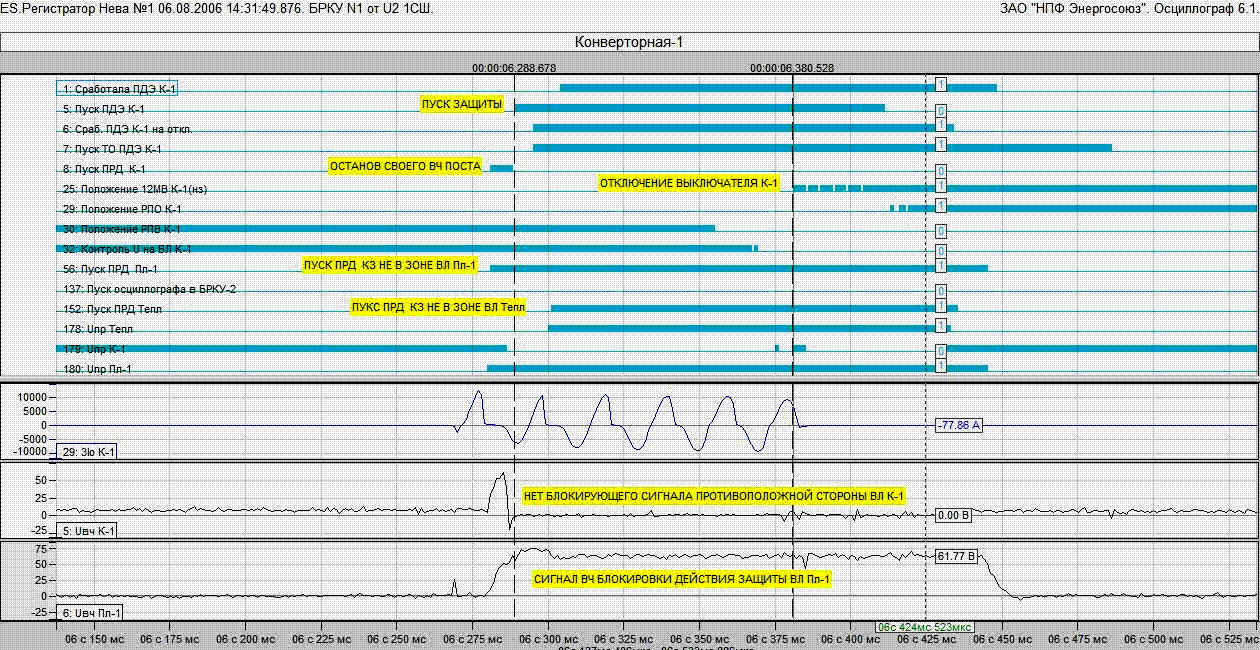Click signal '25: Положение 12МВ К-1(нз)'

[134, 189]
